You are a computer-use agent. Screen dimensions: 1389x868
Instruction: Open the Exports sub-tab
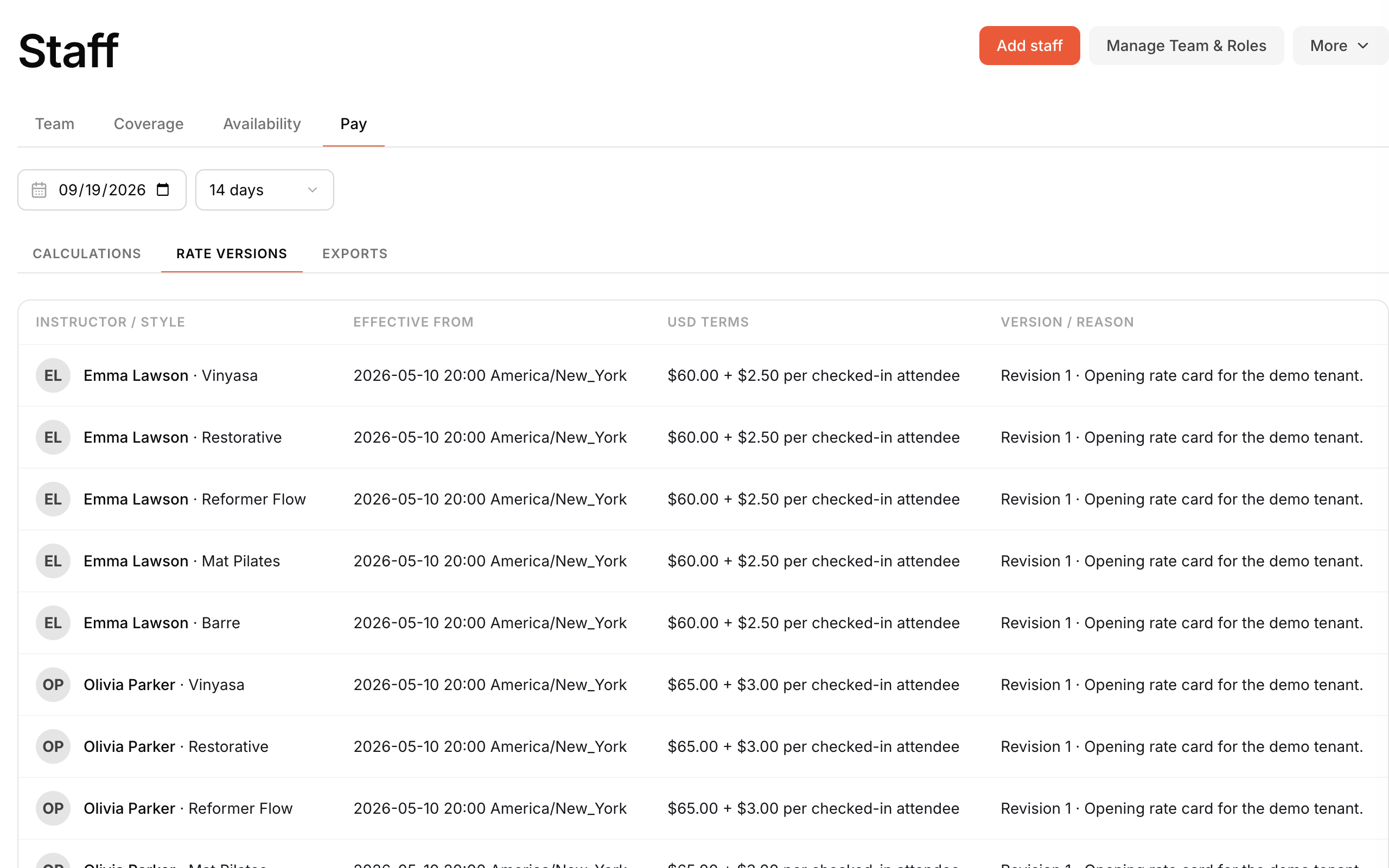[x=355, y=254]
